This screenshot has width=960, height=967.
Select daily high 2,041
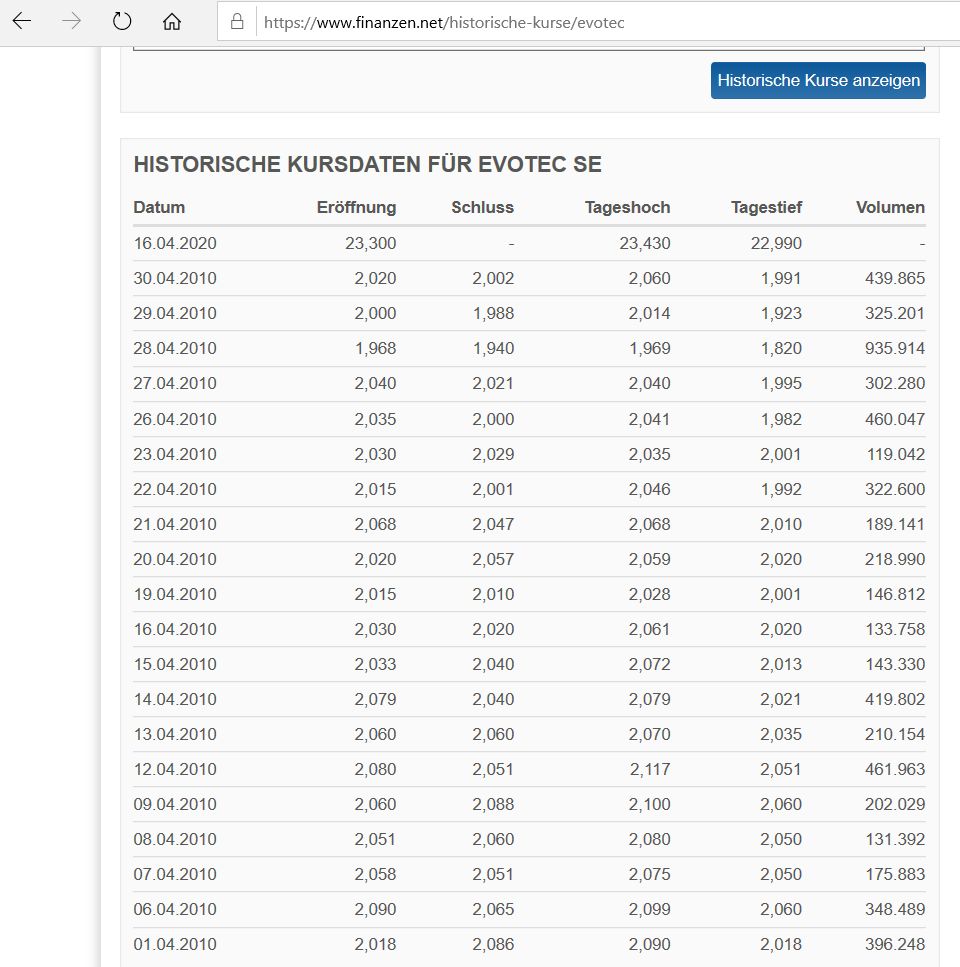coord(649,419)
